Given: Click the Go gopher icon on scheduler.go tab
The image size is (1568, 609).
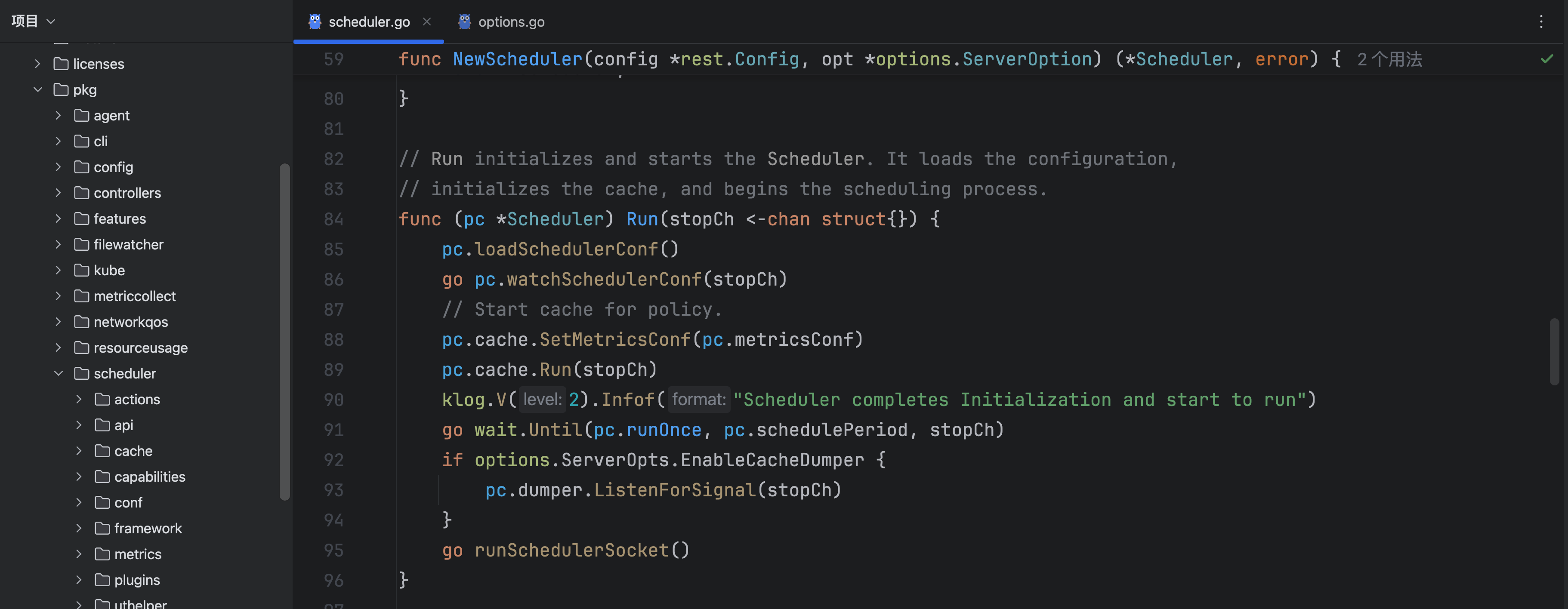Looking at the screenshot, I should pyautogui.click(x=315, y=22).
